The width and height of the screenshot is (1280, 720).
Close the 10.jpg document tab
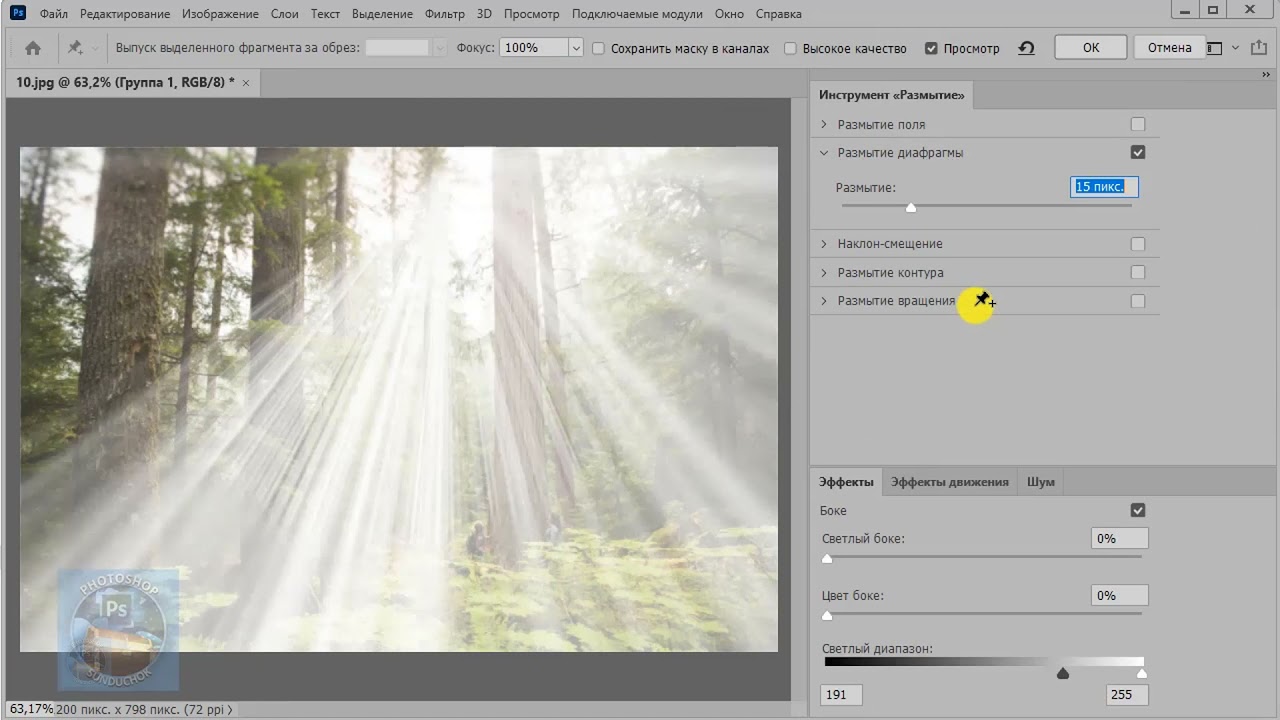tap(246, 83)
